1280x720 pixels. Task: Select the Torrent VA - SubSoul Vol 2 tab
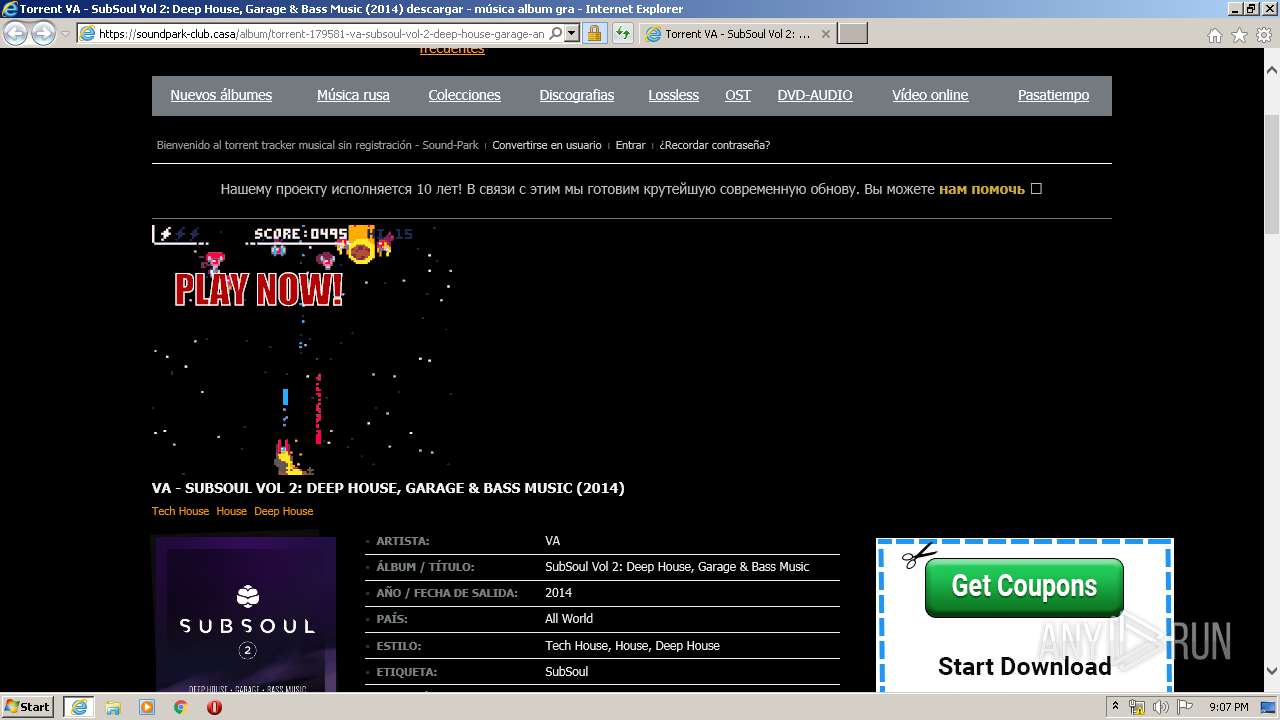coord(737,33)
